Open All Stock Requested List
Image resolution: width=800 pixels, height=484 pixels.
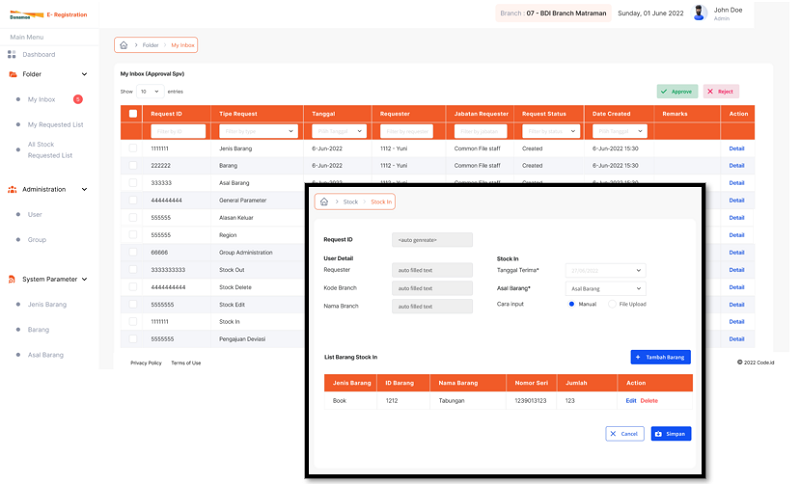50,150
